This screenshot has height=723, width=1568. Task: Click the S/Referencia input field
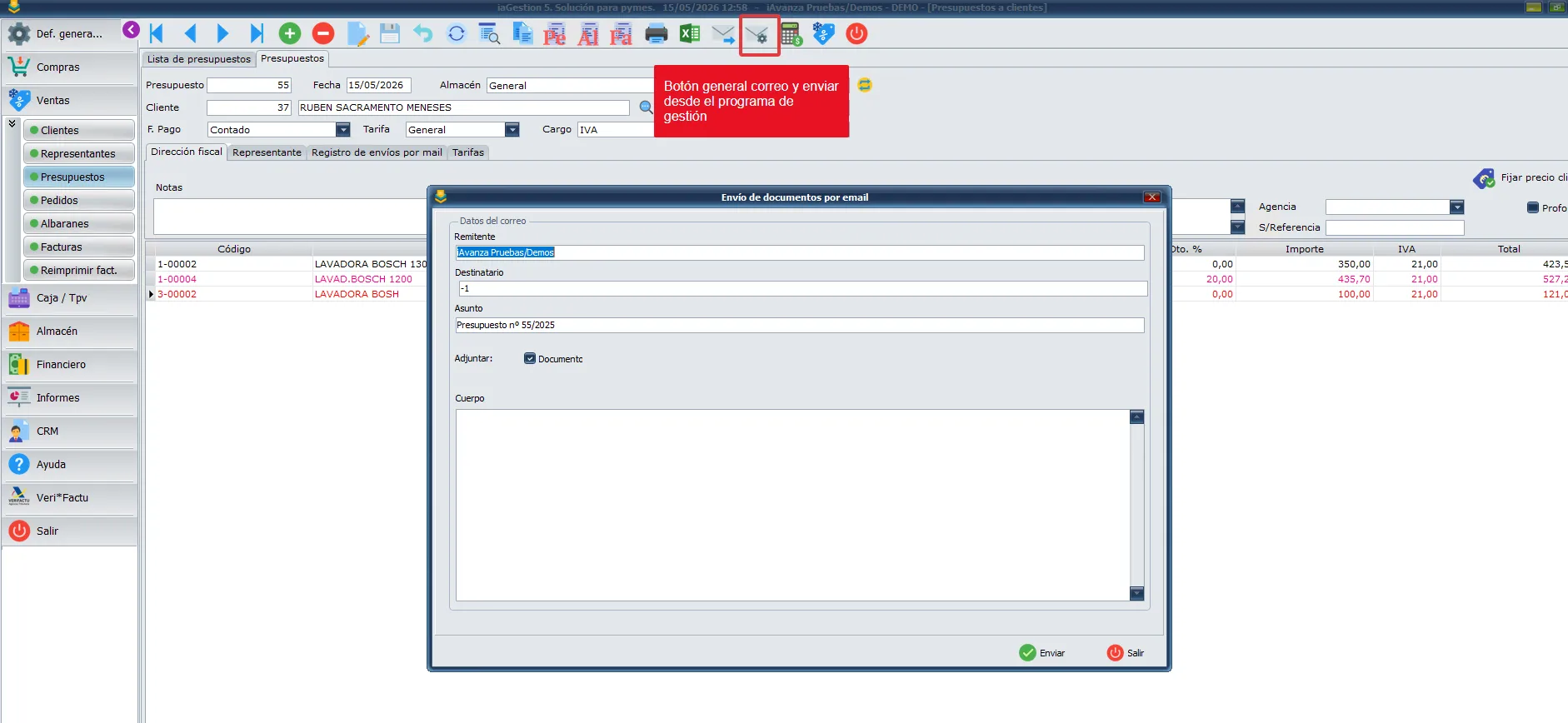[x=1395, y=227]
